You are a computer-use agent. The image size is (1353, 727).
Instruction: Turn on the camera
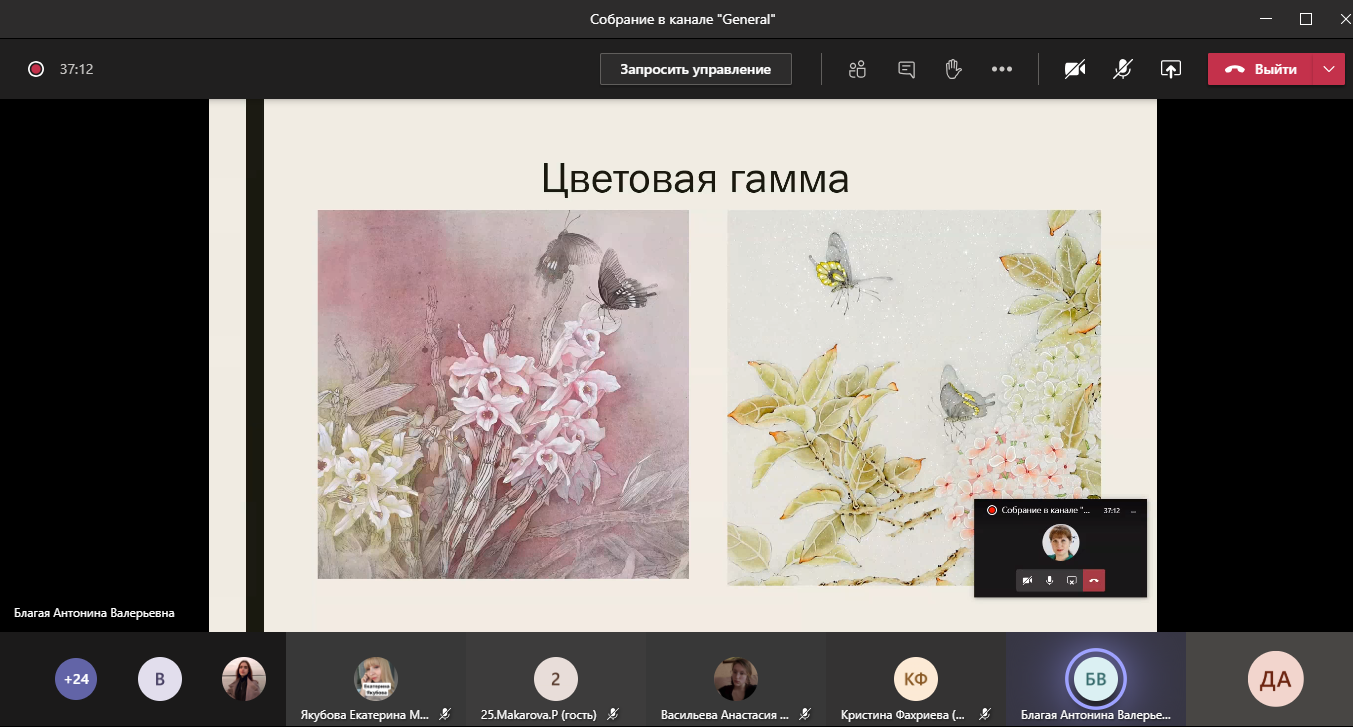point(1075,69)
